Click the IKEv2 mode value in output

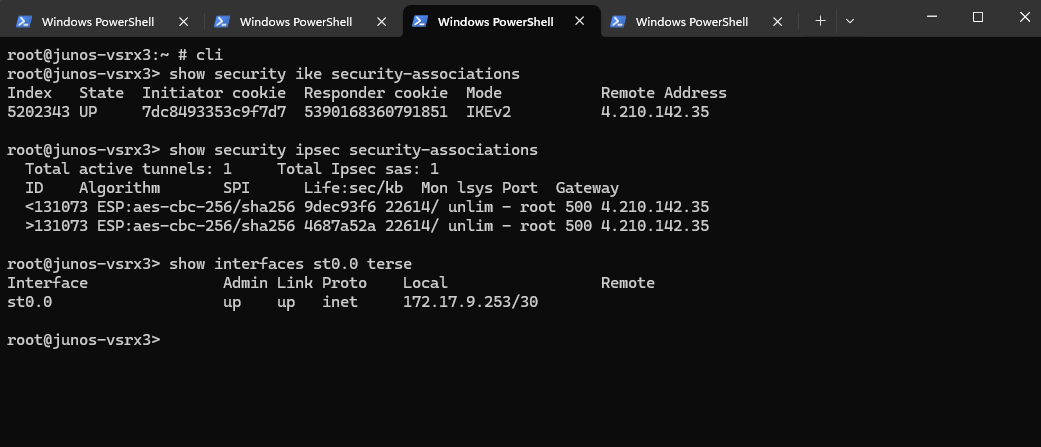point(489,112)
